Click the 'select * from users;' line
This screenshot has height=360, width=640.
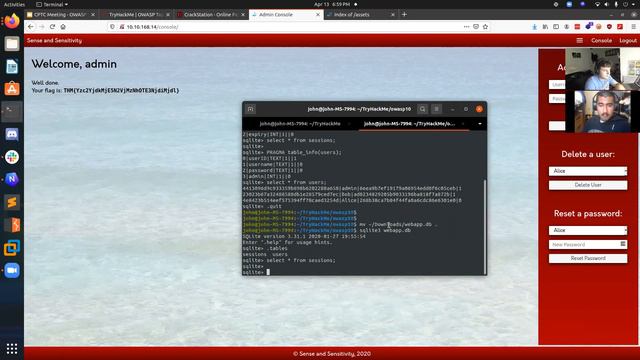[x=296, y=182]
